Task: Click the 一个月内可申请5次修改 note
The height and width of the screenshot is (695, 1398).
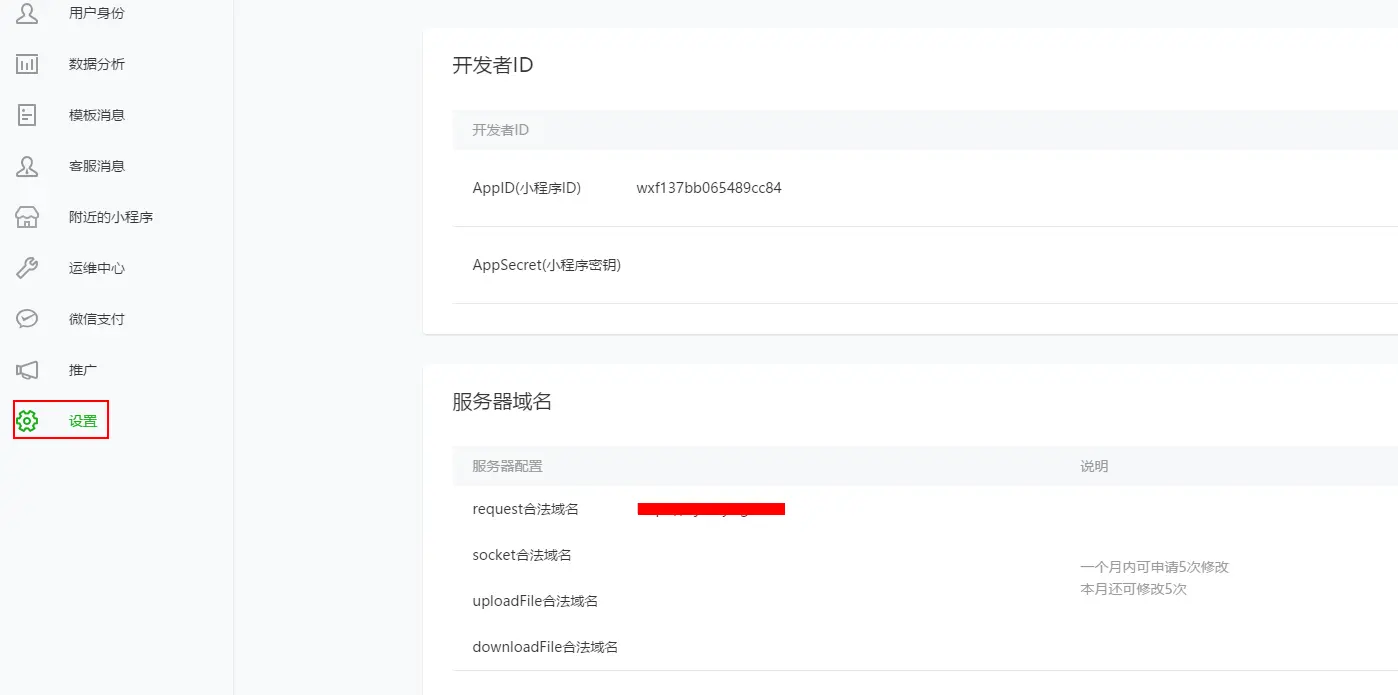Action: pyautogui.click(x=1154, y=567)
